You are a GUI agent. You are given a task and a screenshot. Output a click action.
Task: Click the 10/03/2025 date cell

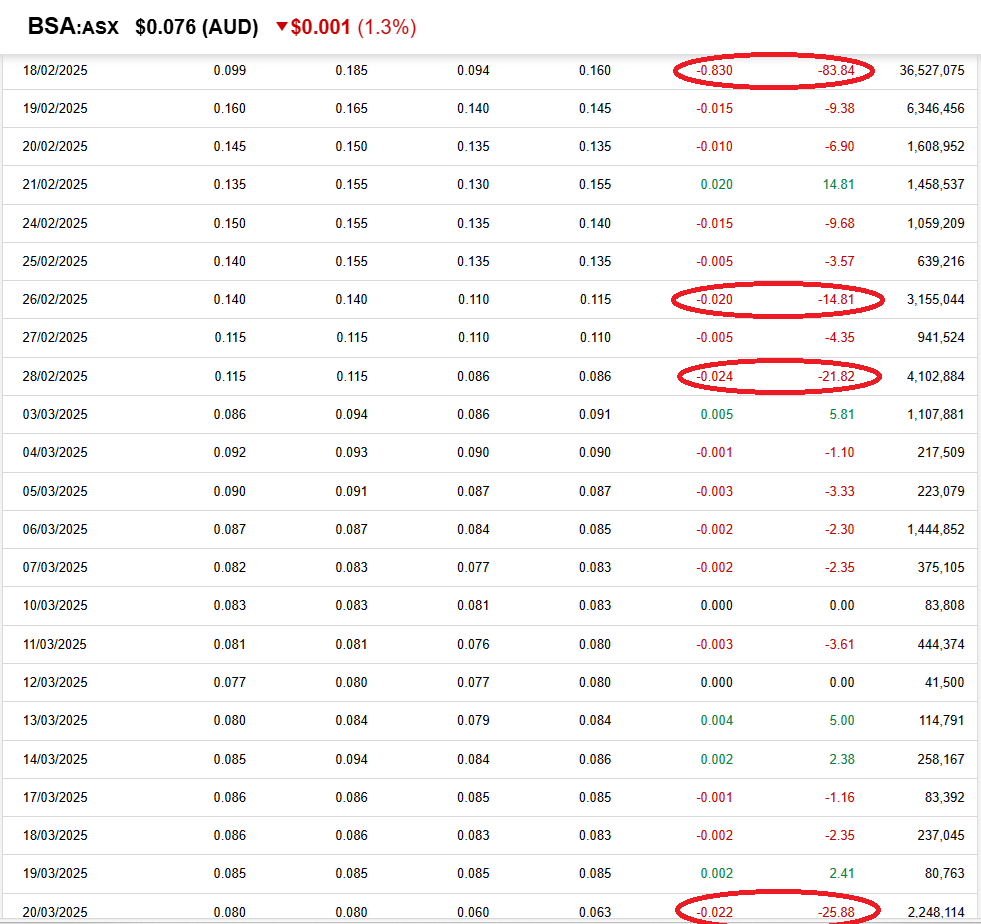55,605
